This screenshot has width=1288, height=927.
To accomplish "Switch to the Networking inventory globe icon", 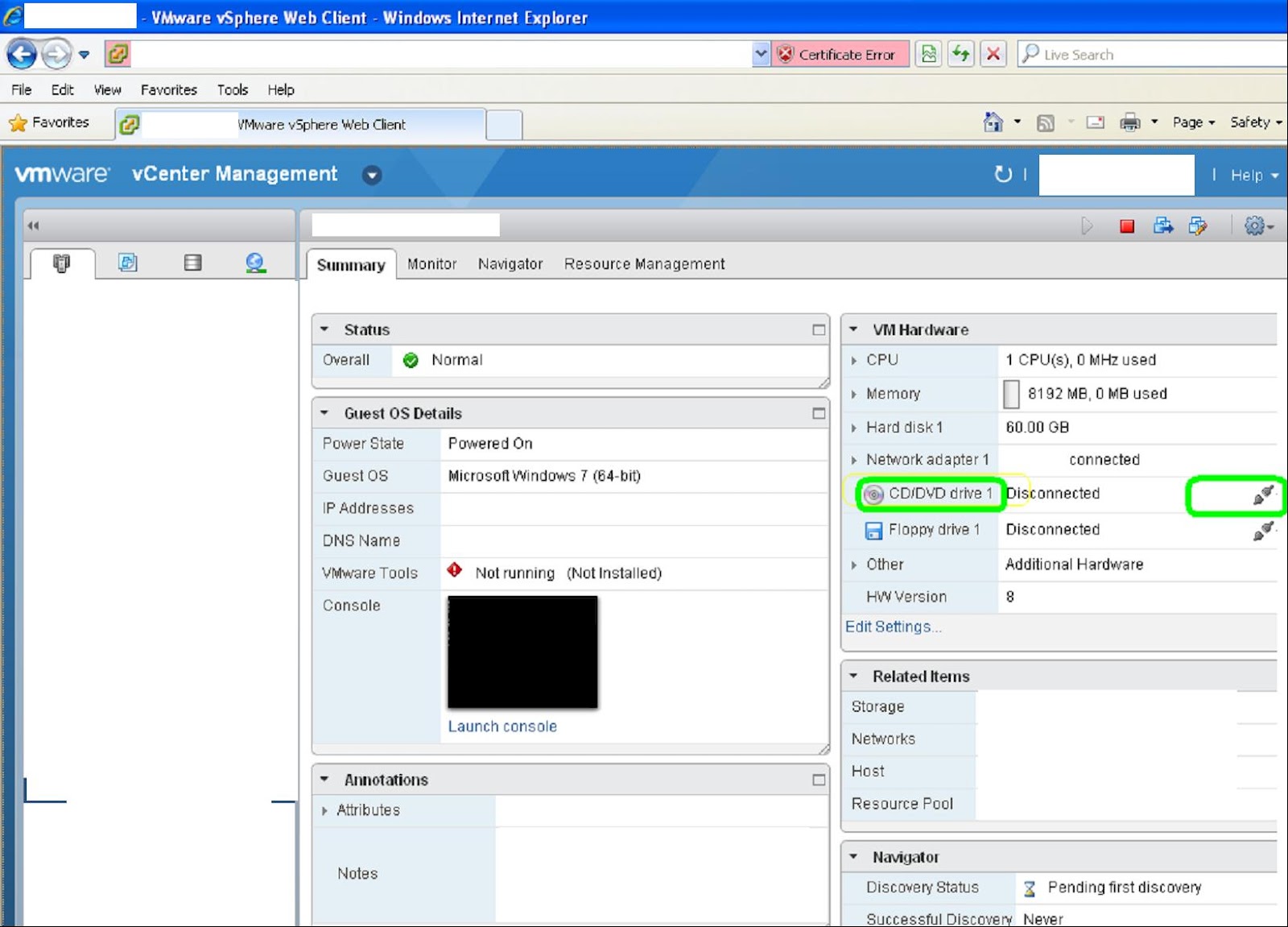I will [256, 261].
